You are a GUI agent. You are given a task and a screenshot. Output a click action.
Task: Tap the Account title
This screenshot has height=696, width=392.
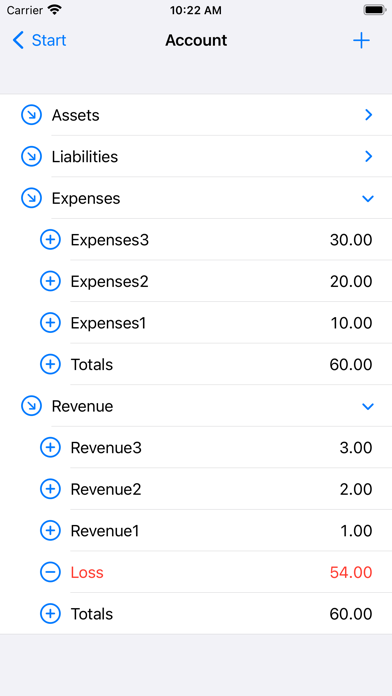coord(196,40)
